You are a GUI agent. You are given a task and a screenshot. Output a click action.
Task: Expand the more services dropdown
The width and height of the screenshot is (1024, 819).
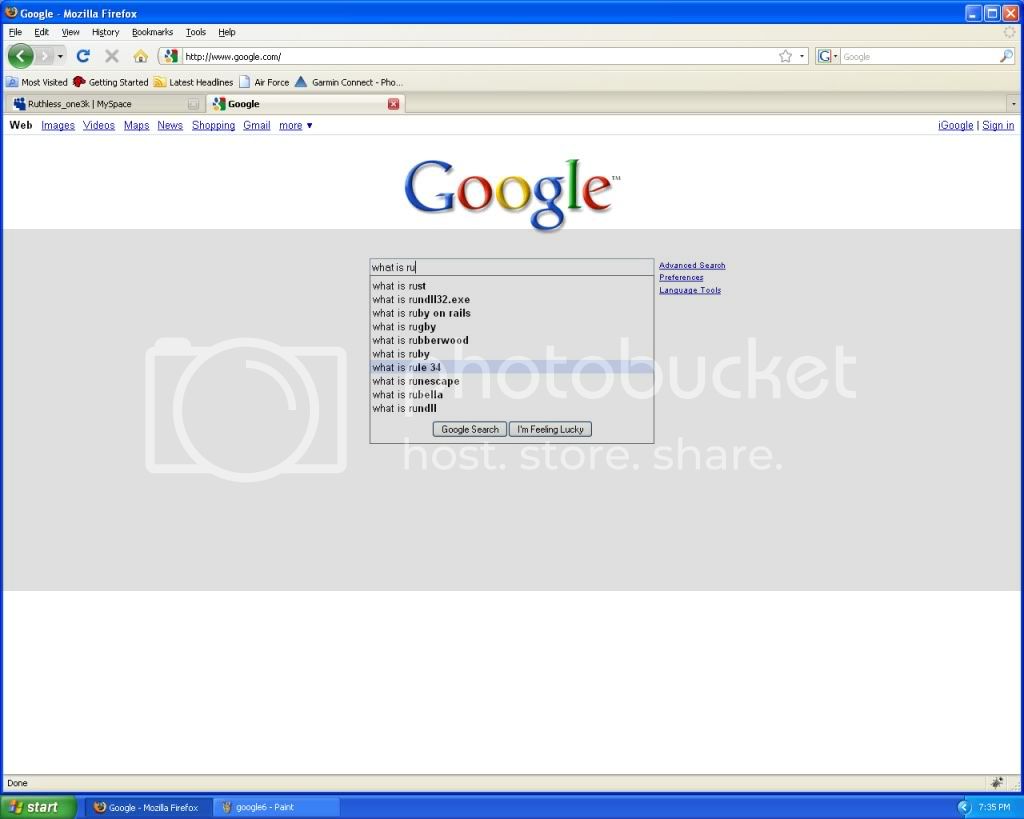pyautogui.click(x=295, y=125)
